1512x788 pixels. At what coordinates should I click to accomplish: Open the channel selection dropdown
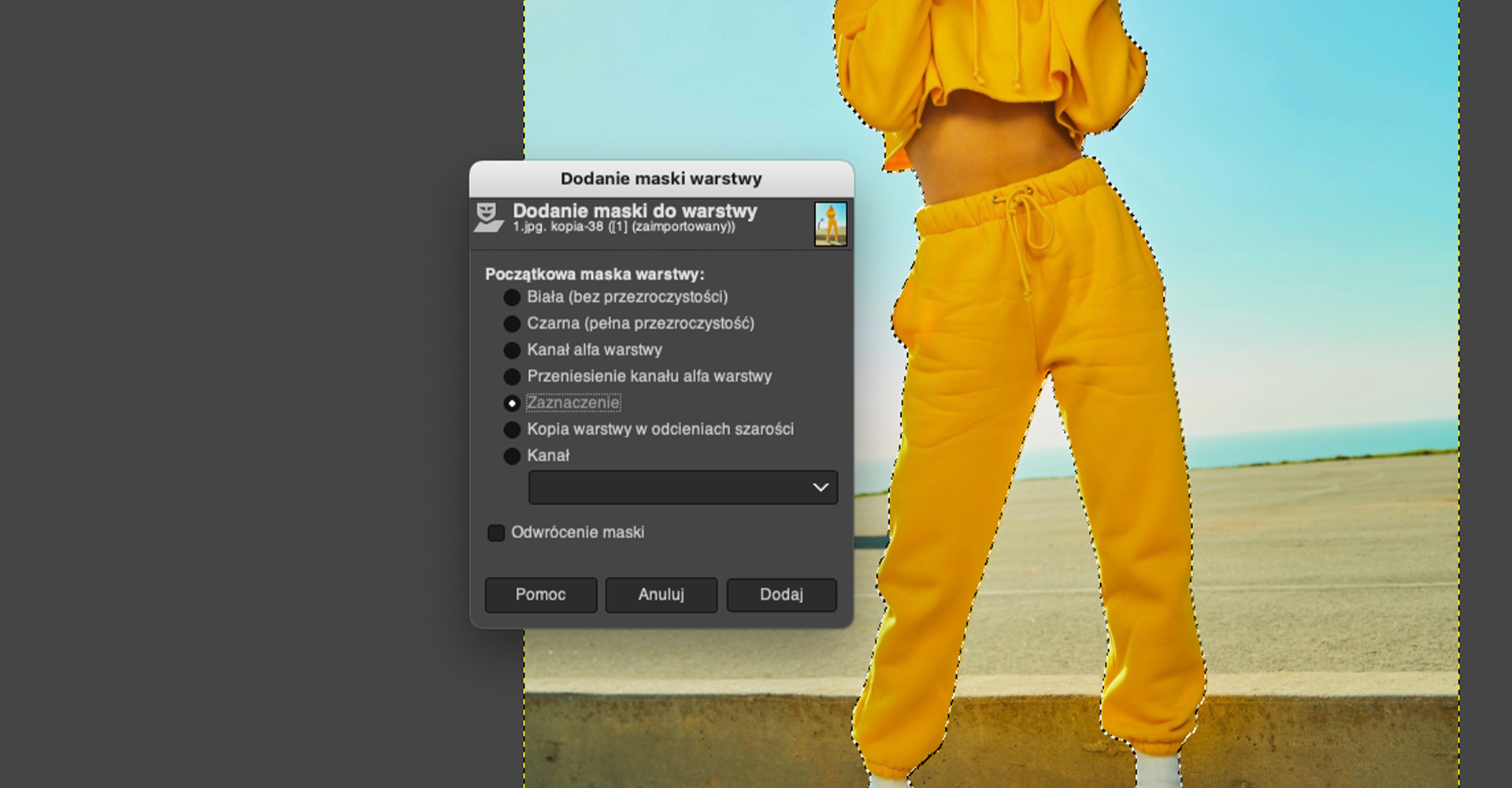[683, 488]
